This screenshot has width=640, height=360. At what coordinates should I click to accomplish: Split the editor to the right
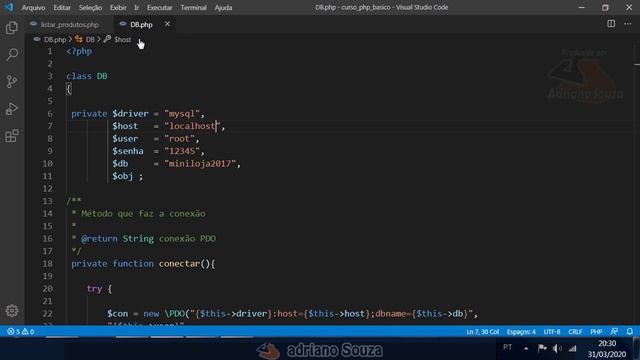point(611,24)
